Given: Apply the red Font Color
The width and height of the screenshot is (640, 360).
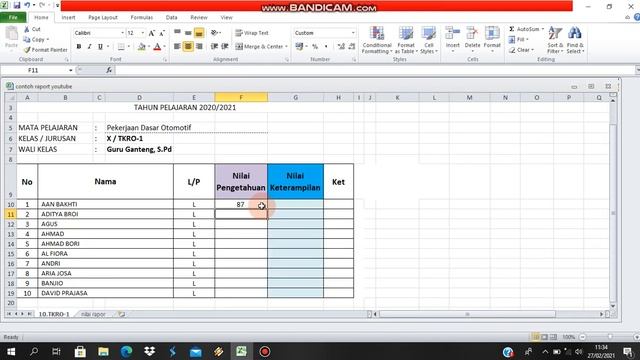Looking at the screenshot, I should click(157, 47).
